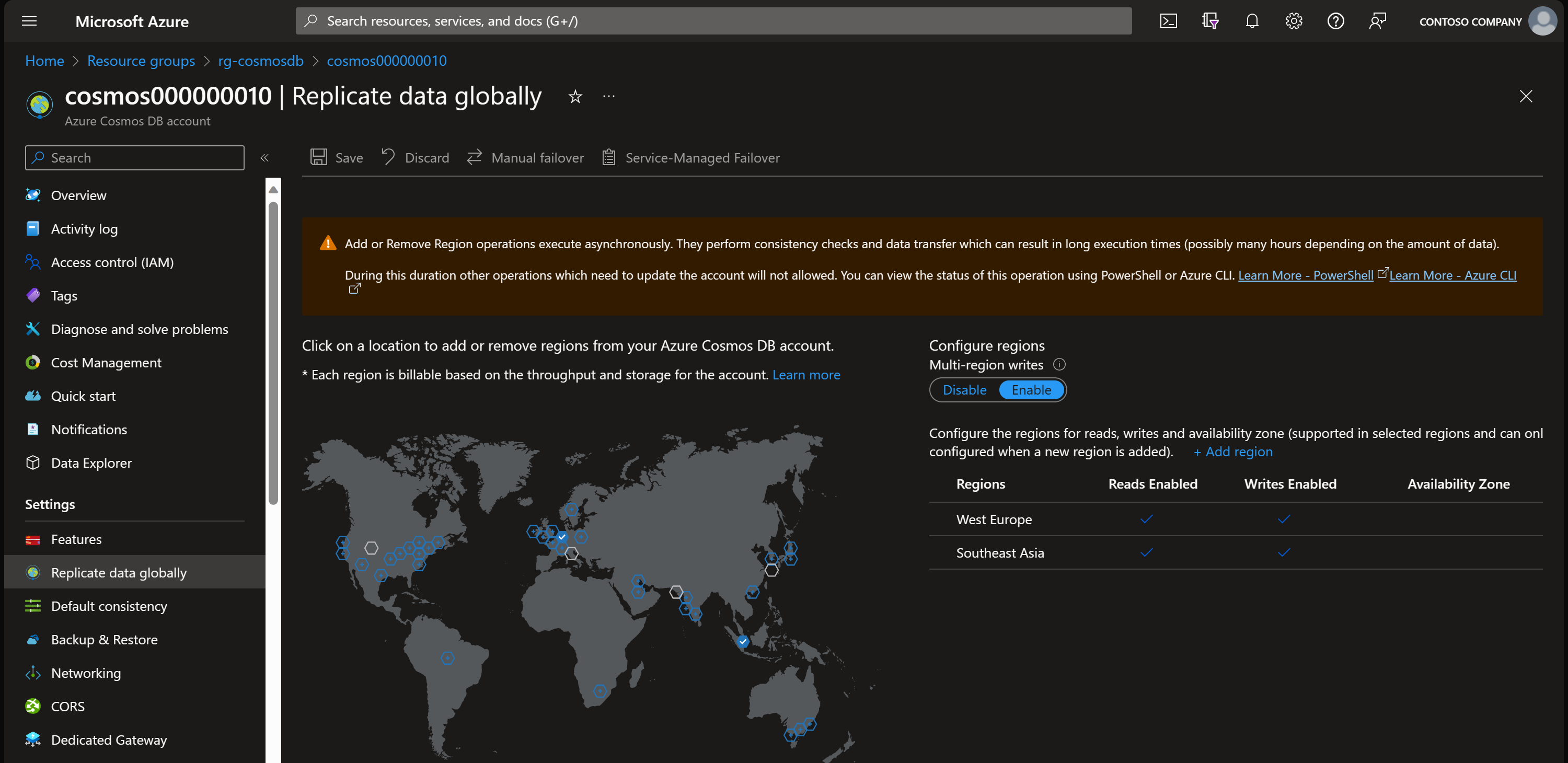1568x763 pixels.
Task: Select Enable for multi-region writes
Action: point(1031,390)
